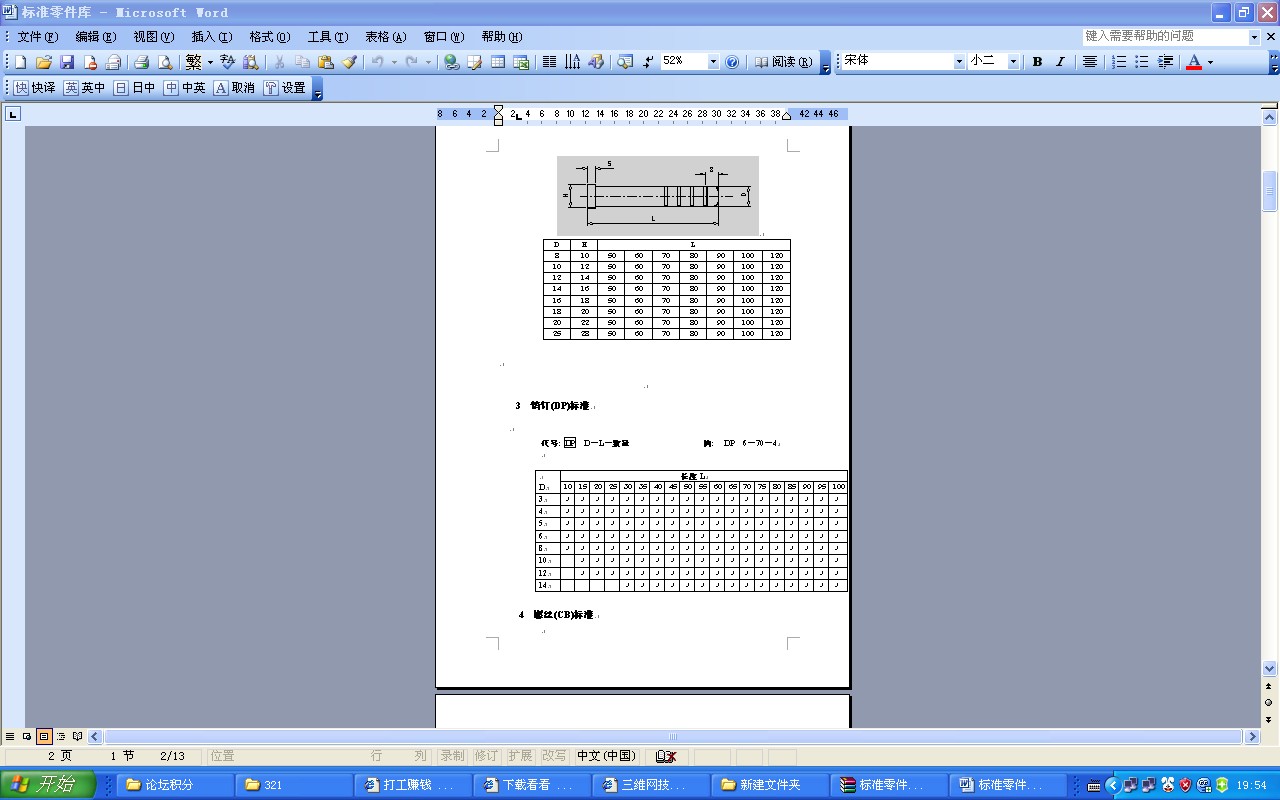Image resolution: width=1280 pixels, height=800 pixels.
Task: Switch to Normal view button
Action: tap(10, 737)
